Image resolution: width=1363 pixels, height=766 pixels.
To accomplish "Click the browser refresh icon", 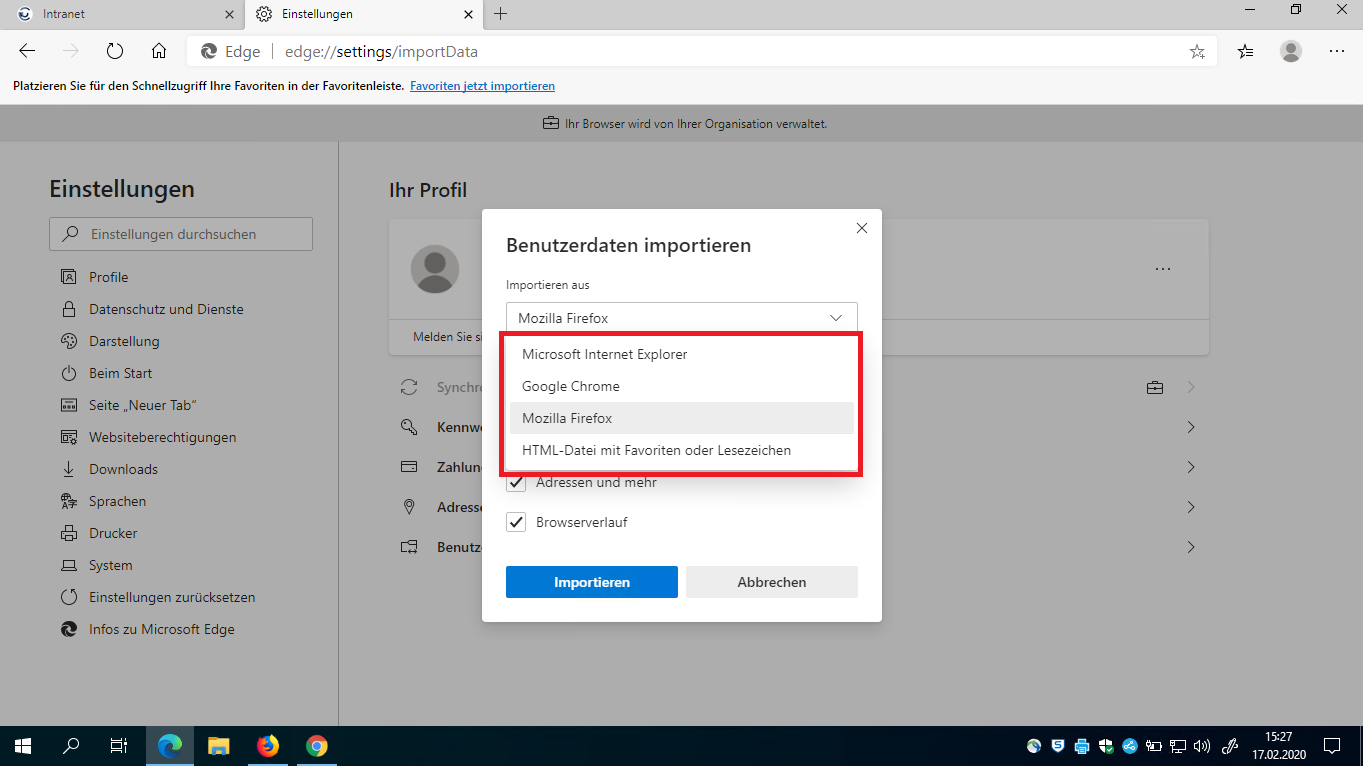I will click(114, 51).
